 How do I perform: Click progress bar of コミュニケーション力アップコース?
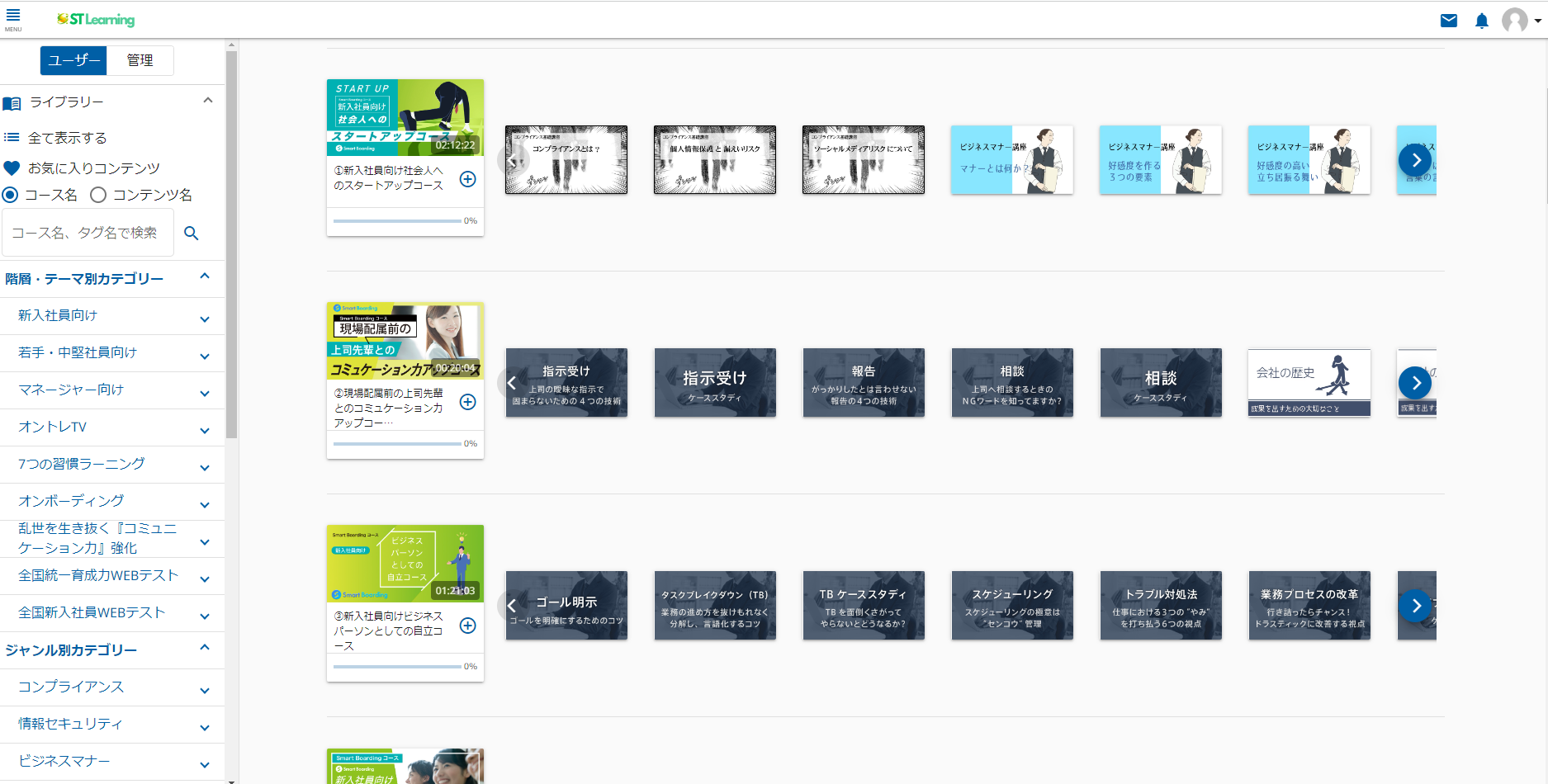(x=397, y=444)
